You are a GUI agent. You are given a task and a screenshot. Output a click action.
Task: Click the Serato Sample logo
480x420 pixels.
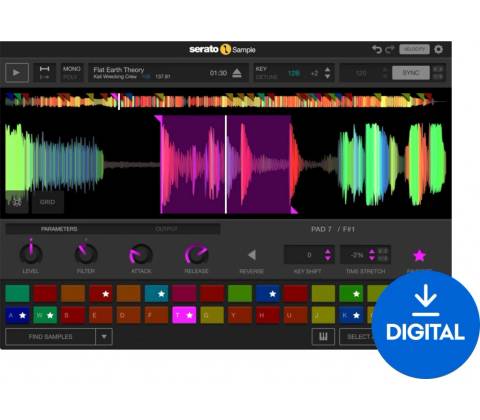click(x=222, y=49)
